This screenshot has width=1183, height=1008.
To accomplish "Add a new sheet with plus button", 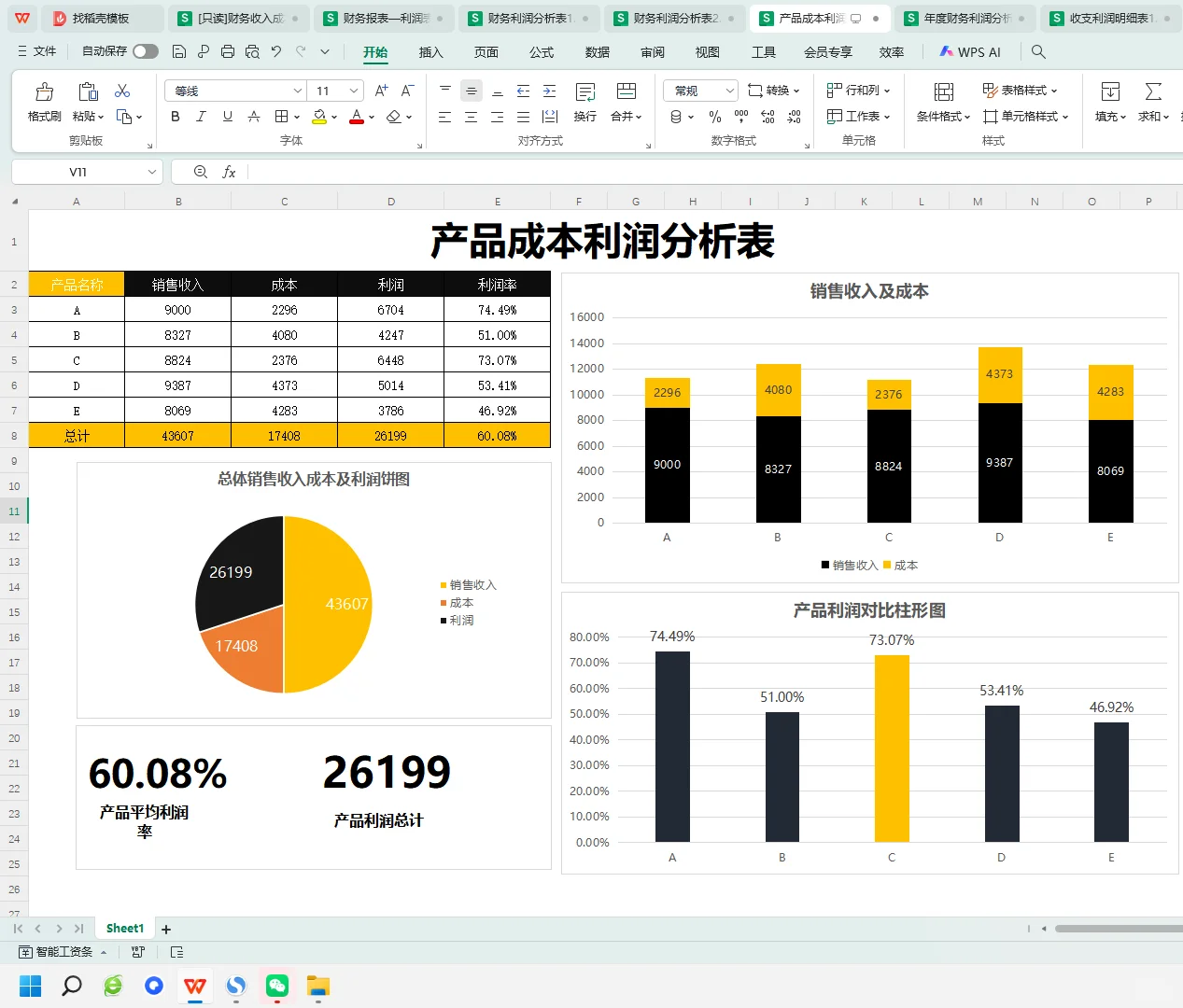I will (166, 930).
